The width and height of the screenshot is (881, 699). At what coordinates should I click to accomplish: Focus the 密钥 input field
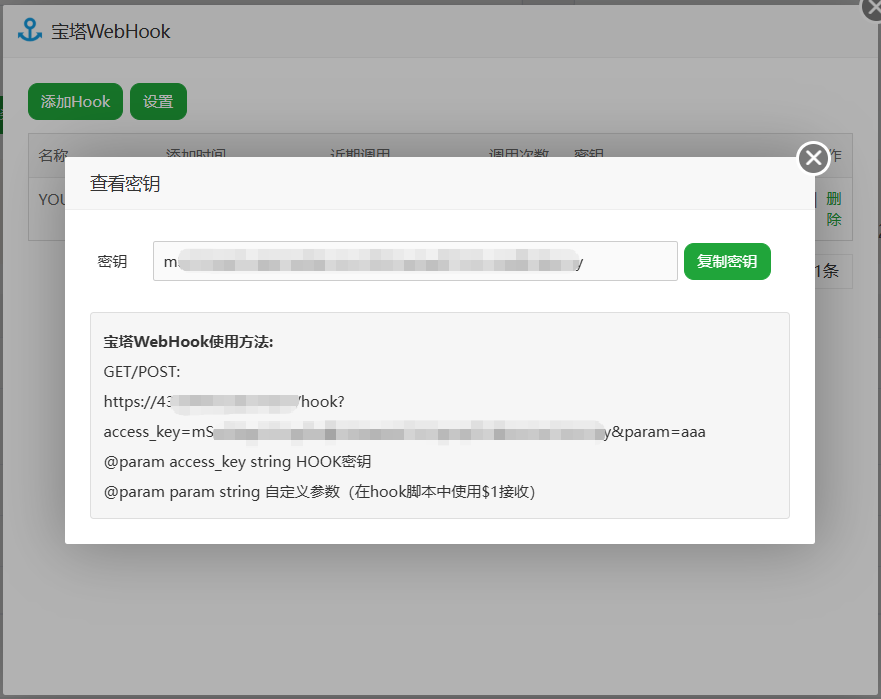coord(415,261)
